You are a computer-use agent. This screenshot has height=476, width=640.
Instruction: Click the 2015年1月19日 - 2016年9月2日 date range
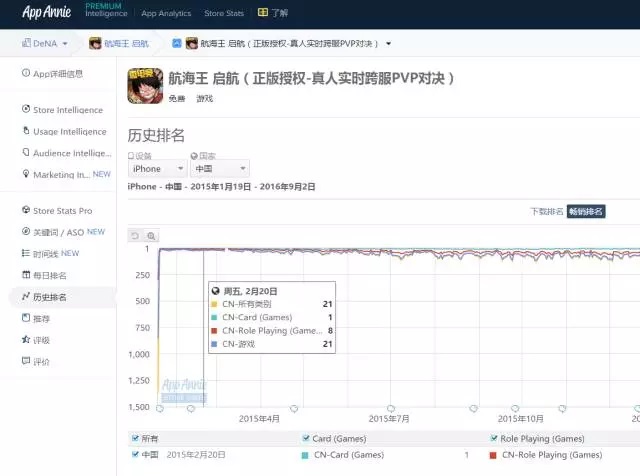tap(253, 187)
